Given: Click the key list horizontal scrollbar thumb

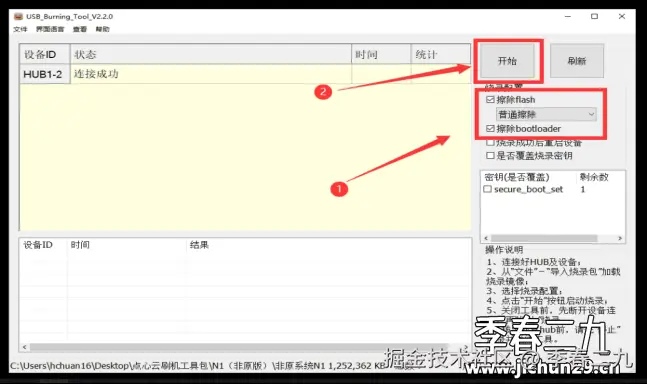Looking at the screenshot, I should pyautogui.click(x=544, y=238).
